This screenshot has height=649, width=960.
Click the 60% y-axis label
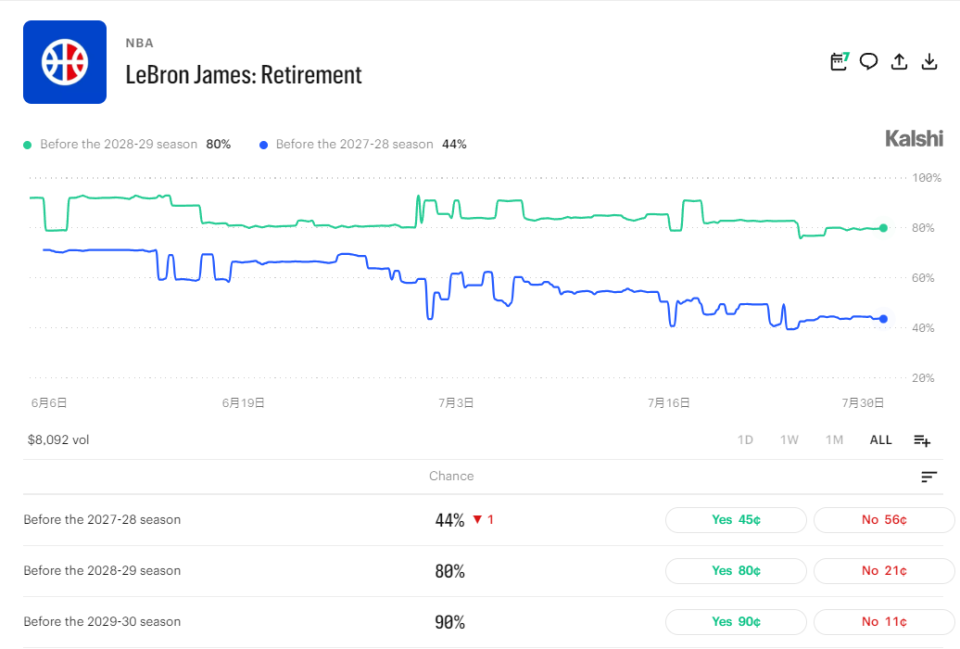click(923, 278)
